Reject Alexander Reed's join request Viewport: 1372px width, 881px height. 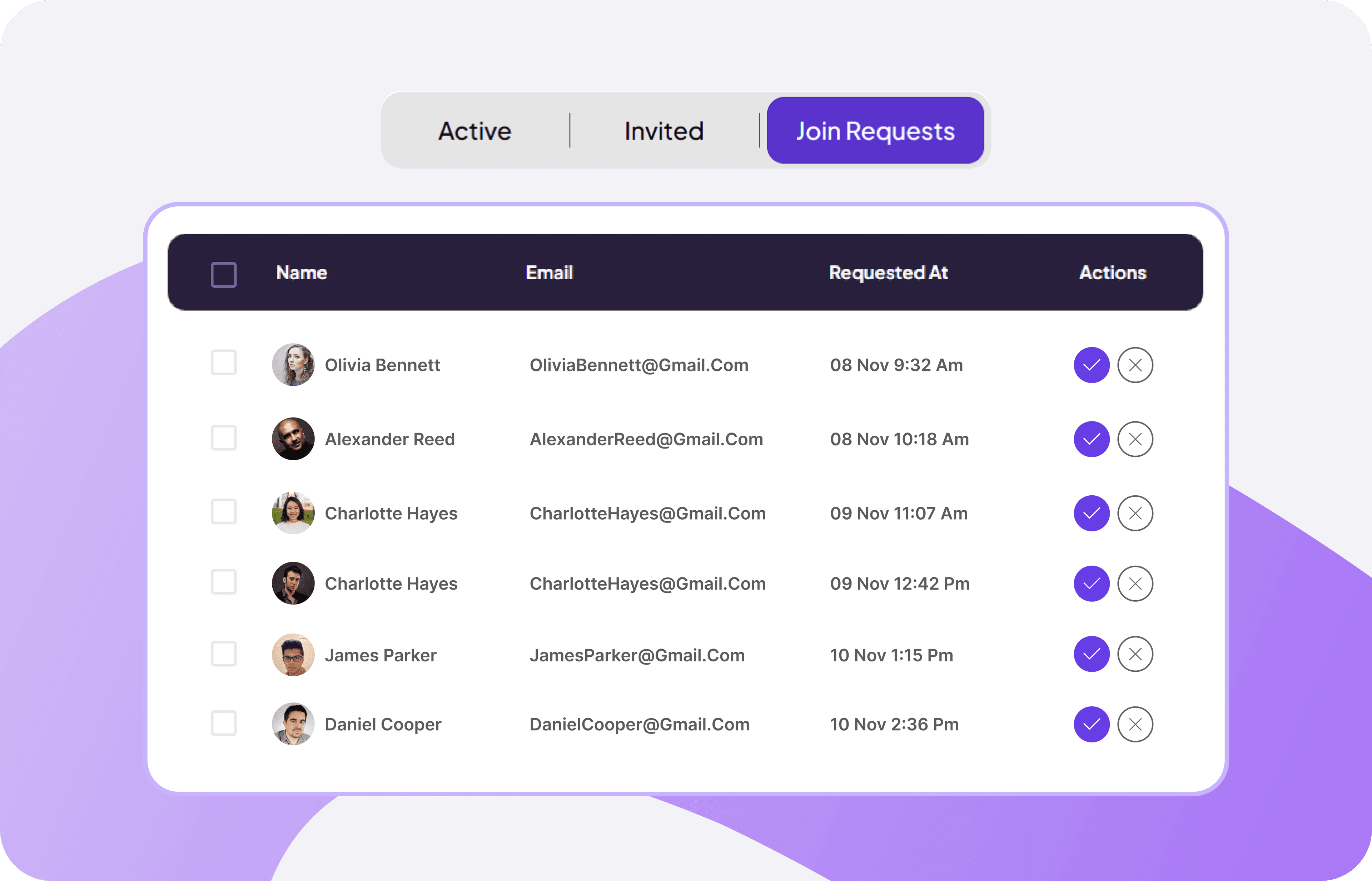[x=1135, y=439]
